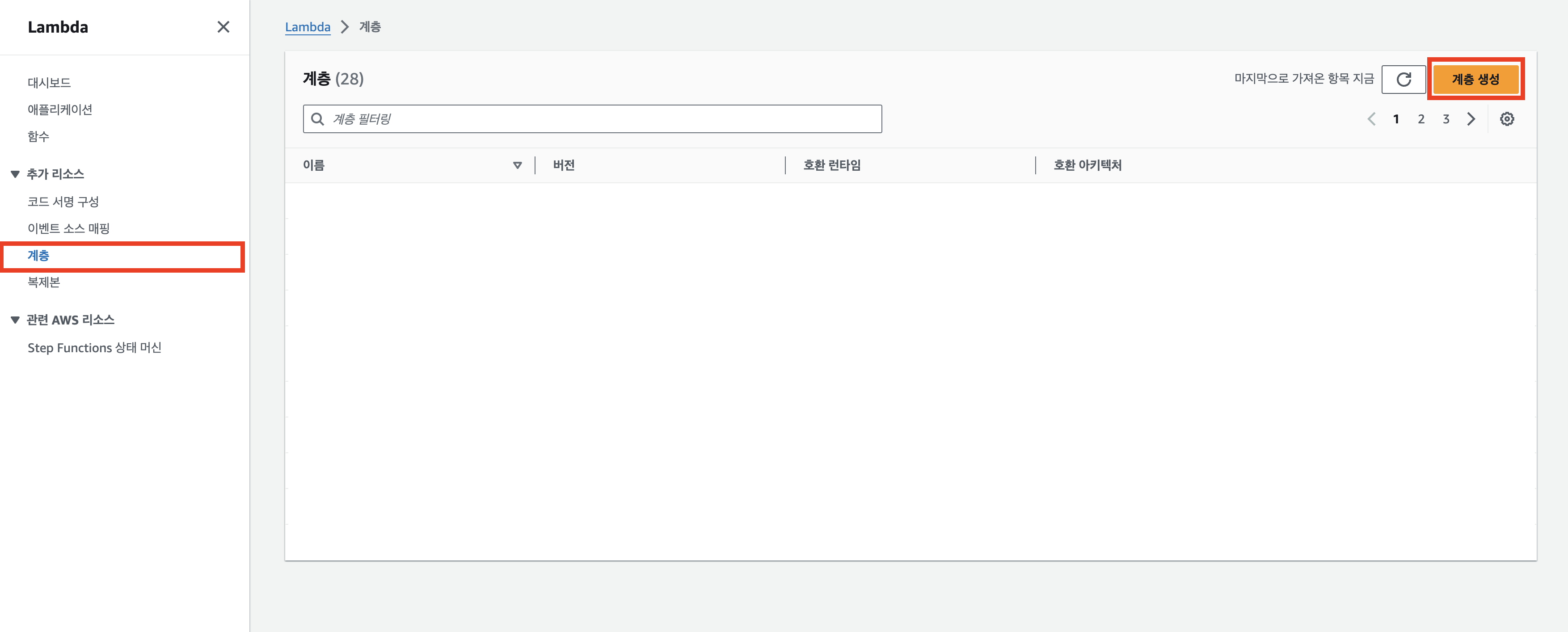Open 함수 in the sidebar
Viewport: 1568px width, 632px height.
click(x=38, y=136)
